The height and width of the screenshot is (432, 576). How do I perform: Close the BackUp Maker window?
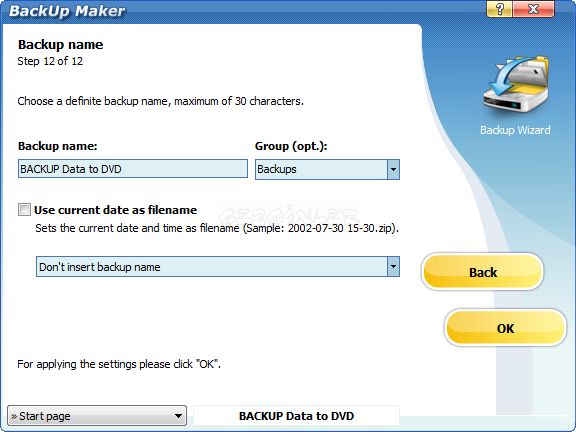(533, 9)
